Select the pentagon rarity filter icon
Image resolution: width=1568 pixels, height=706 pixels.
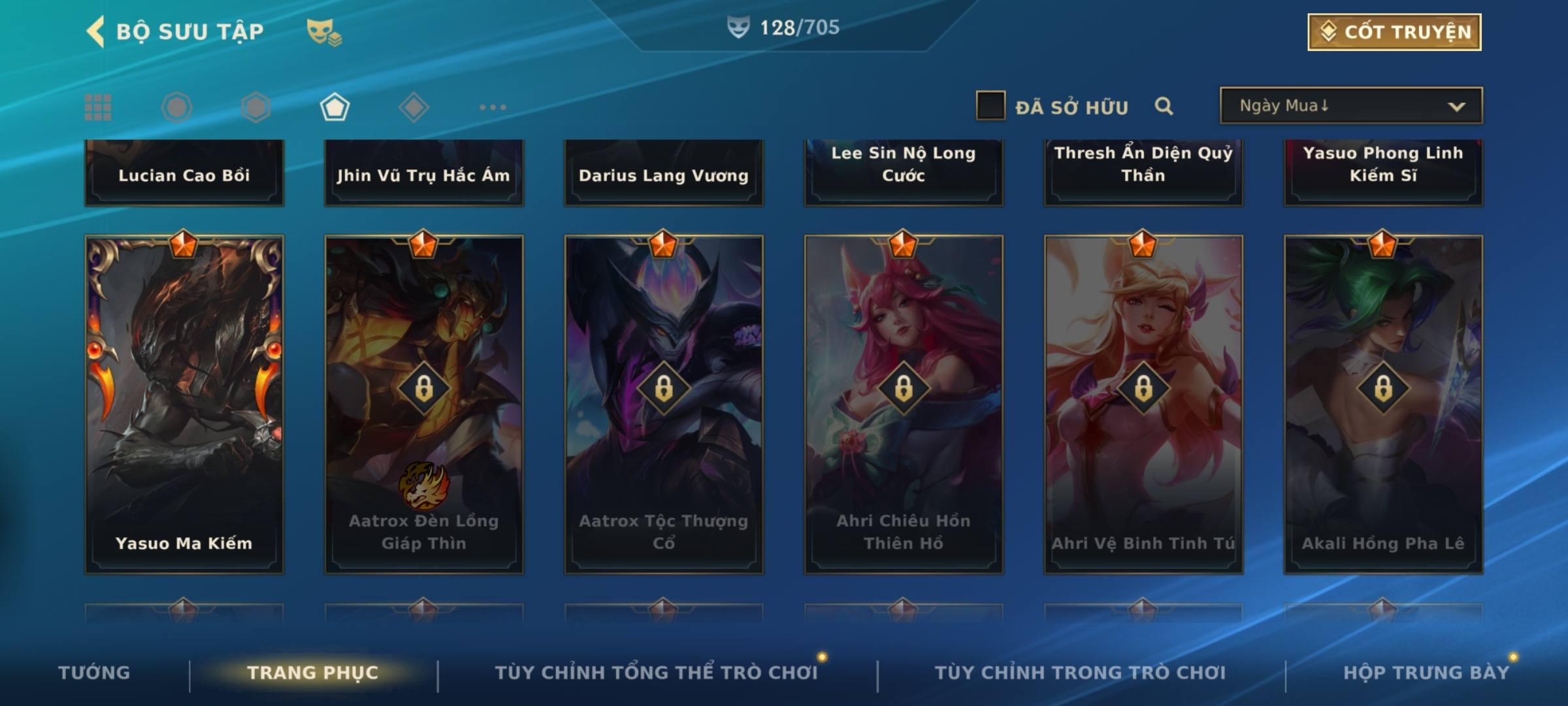coord(335,107)
